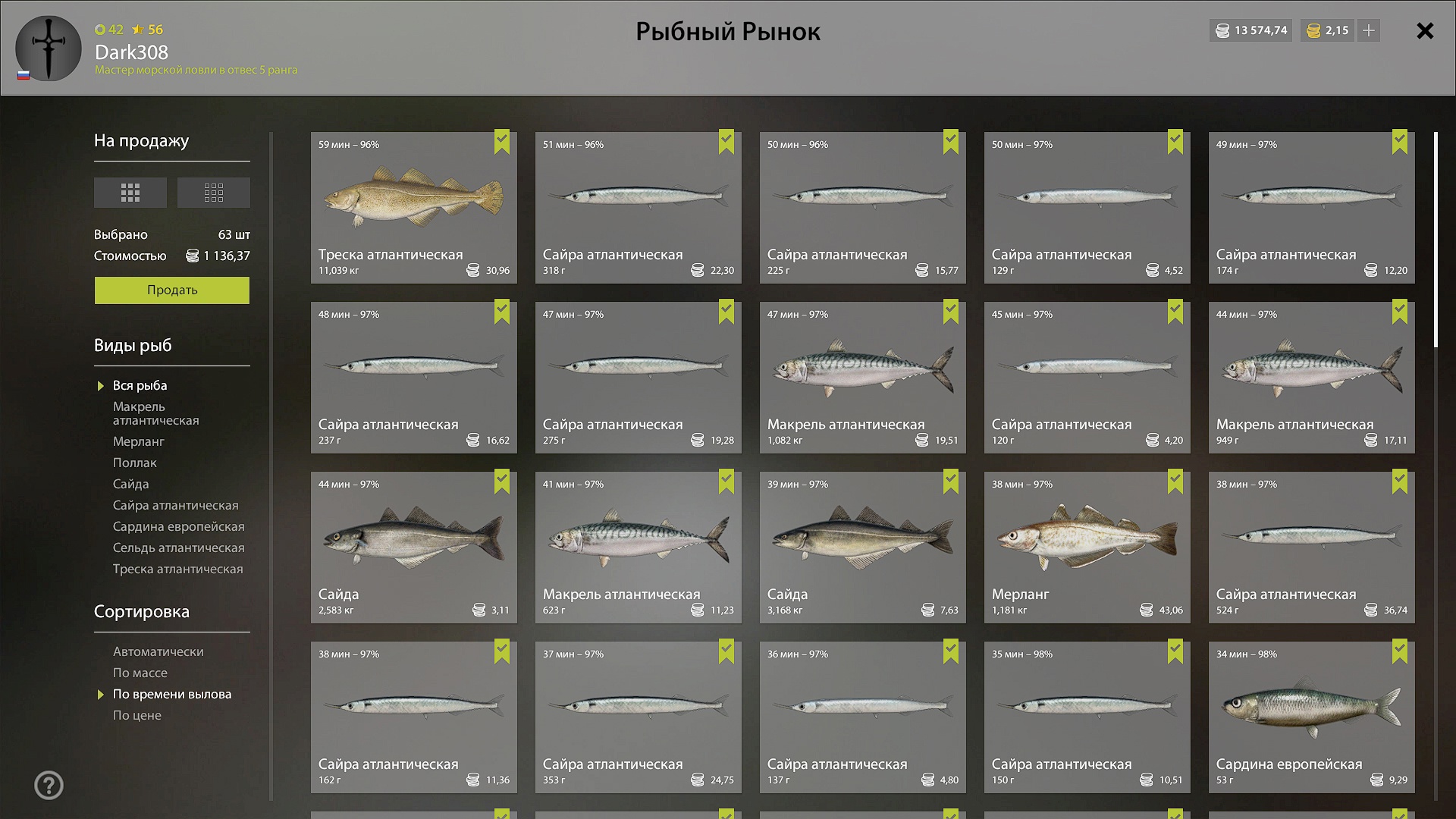The width and height of the screenshot is (1456, 819).
Task: Click the silver coins balance 13 574,74
Action: [x=1251, y=30]
